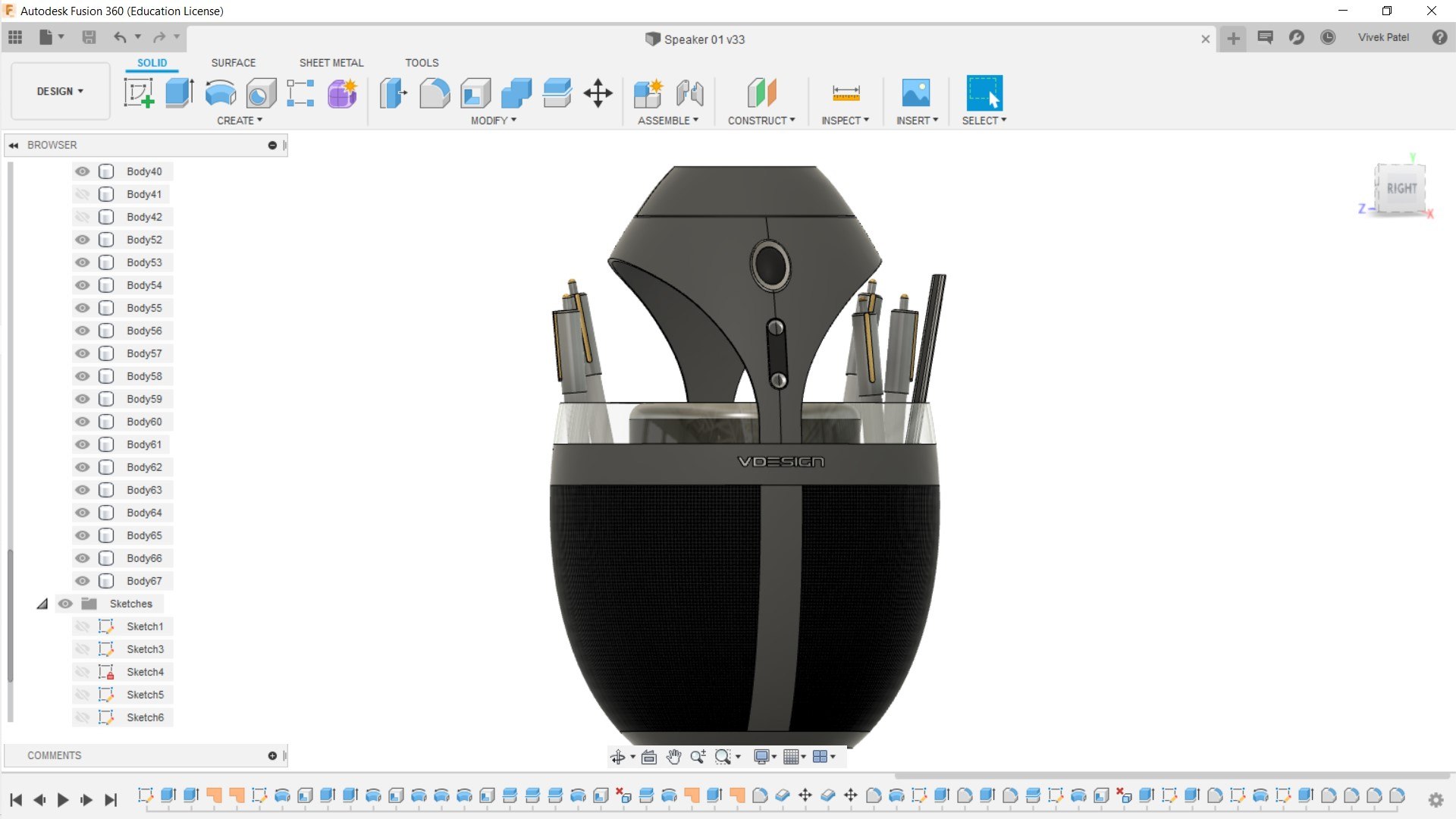Screen dimensions: 1456x819
Task: Select the New Component tool
Action: [x=648, y=93]
